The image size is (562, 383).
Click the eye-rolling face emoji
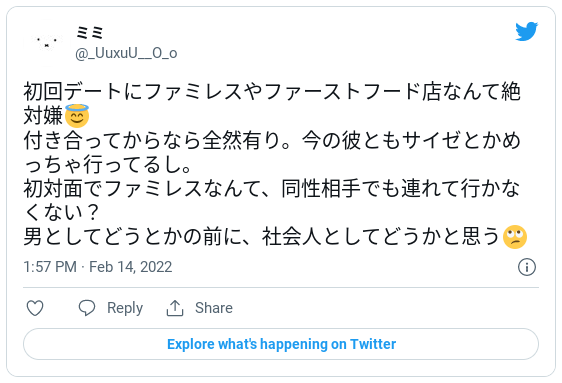515,237
